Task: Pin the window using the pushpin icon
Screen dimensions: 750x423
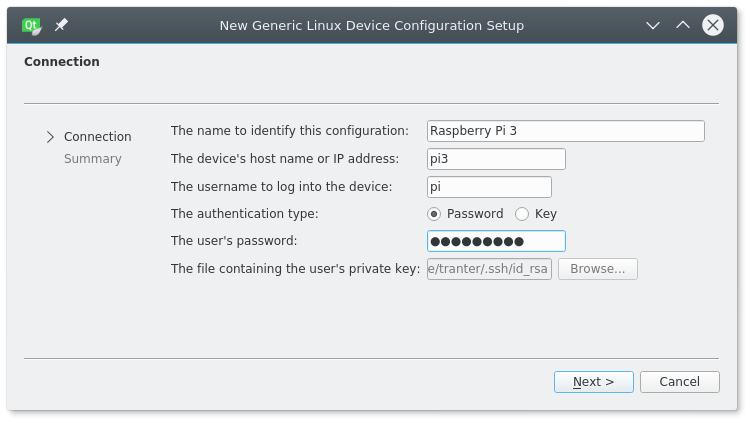Action: (61, 25)
